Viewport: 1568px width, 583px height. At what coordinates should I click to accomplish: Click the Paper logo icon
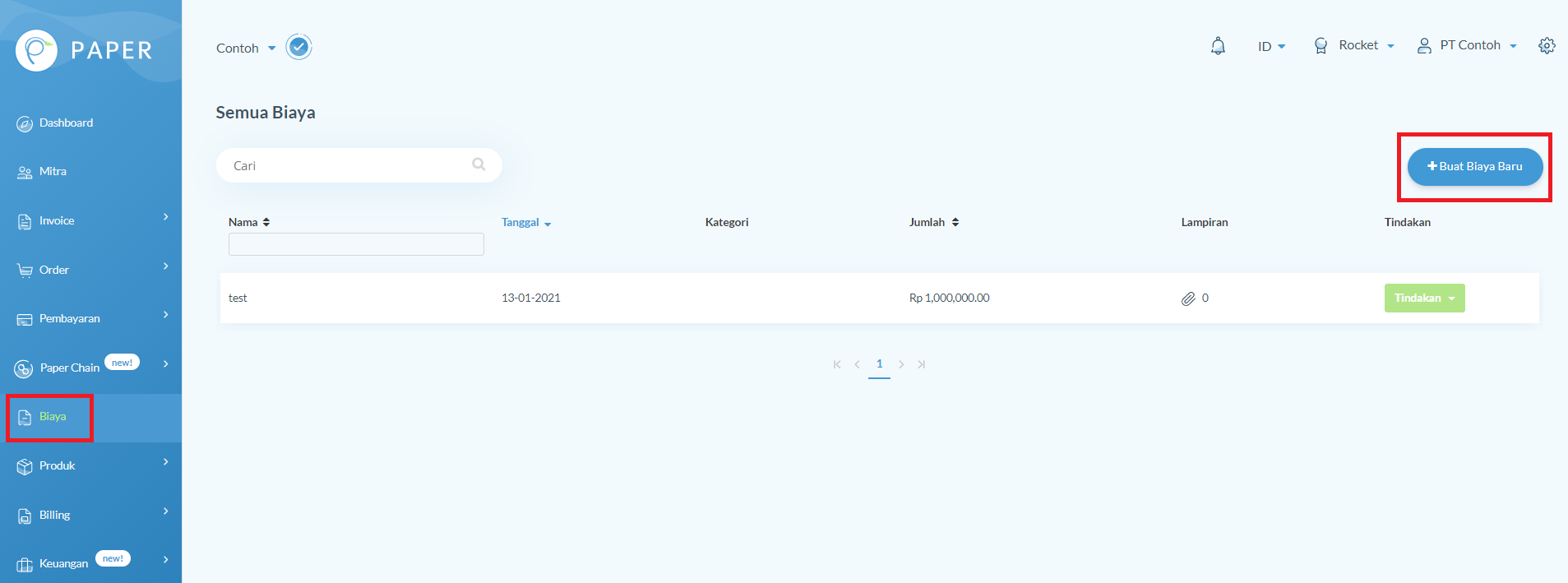pyautogui.click(x=36, y=50)
